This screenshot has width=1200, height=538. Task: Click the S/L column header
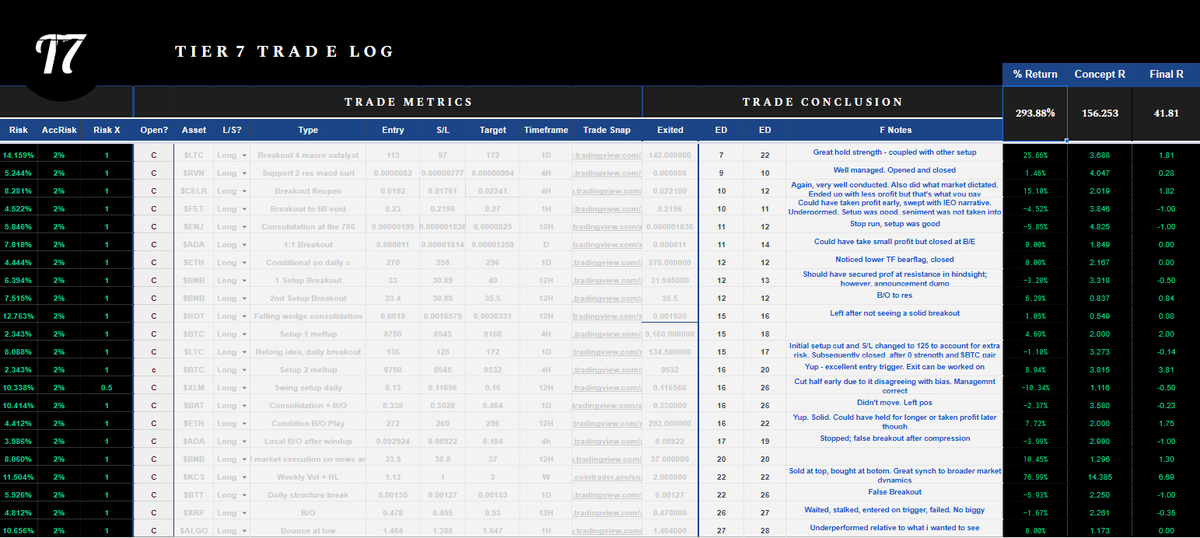(442, 130)
